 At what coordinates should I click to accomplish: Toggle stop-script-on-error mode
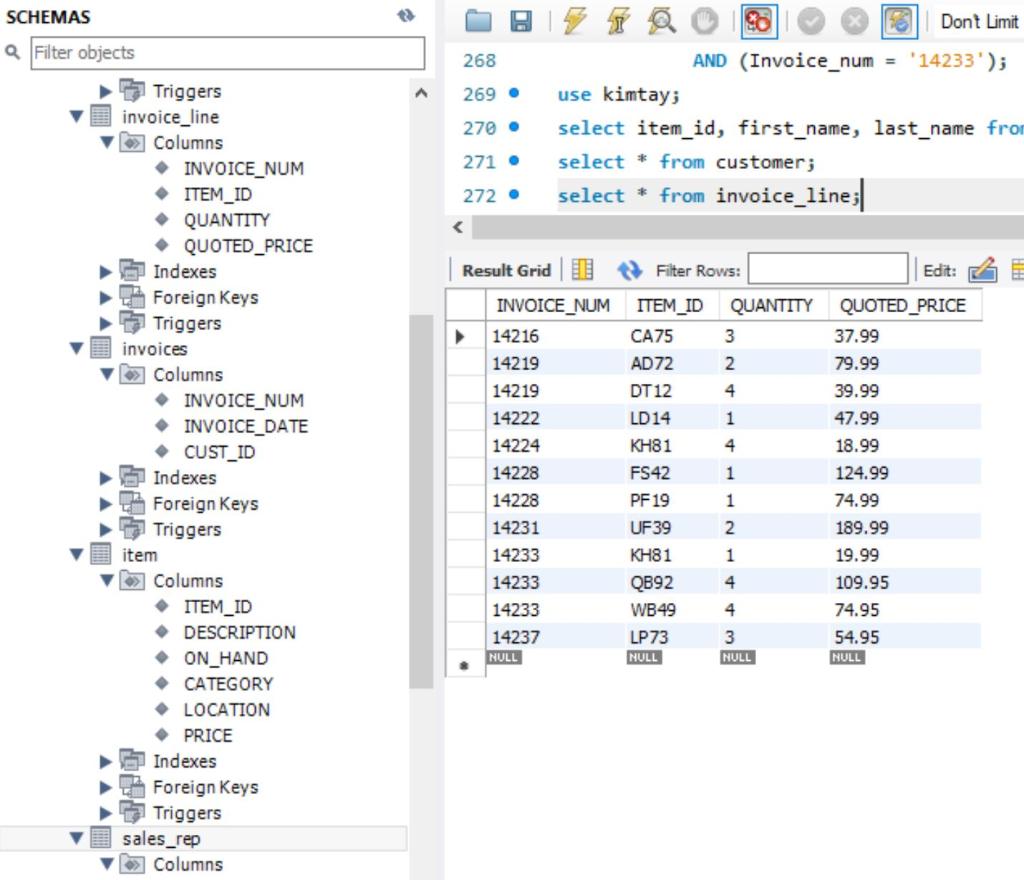758,22
